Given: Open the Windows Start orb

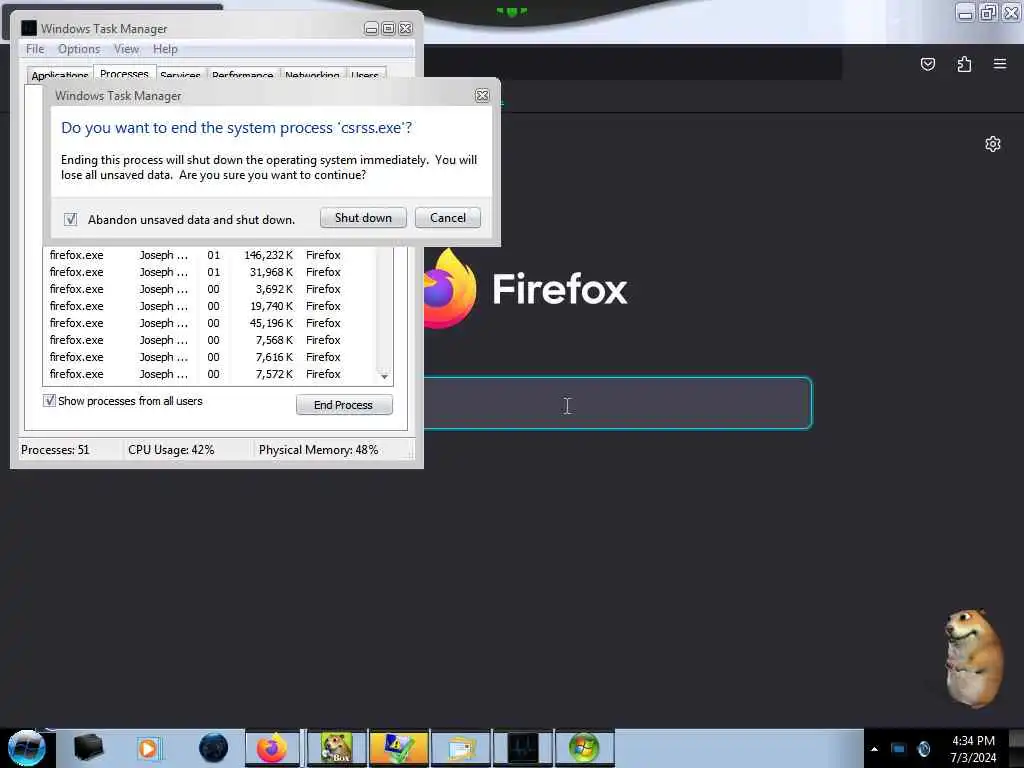Looking at the screenshot, I should pos(26,748).
